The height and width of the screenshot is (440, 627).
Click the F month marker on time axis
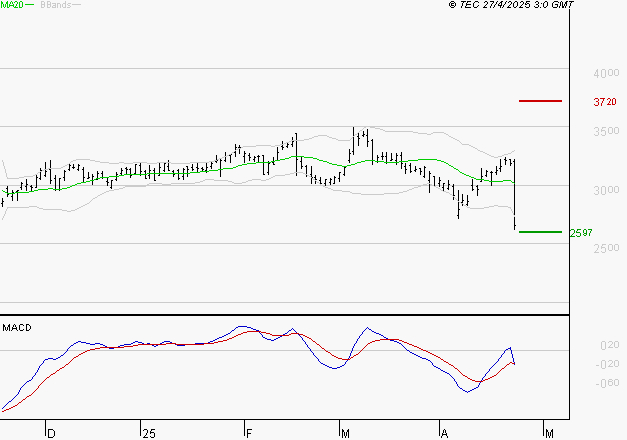(x=249, y=434)
